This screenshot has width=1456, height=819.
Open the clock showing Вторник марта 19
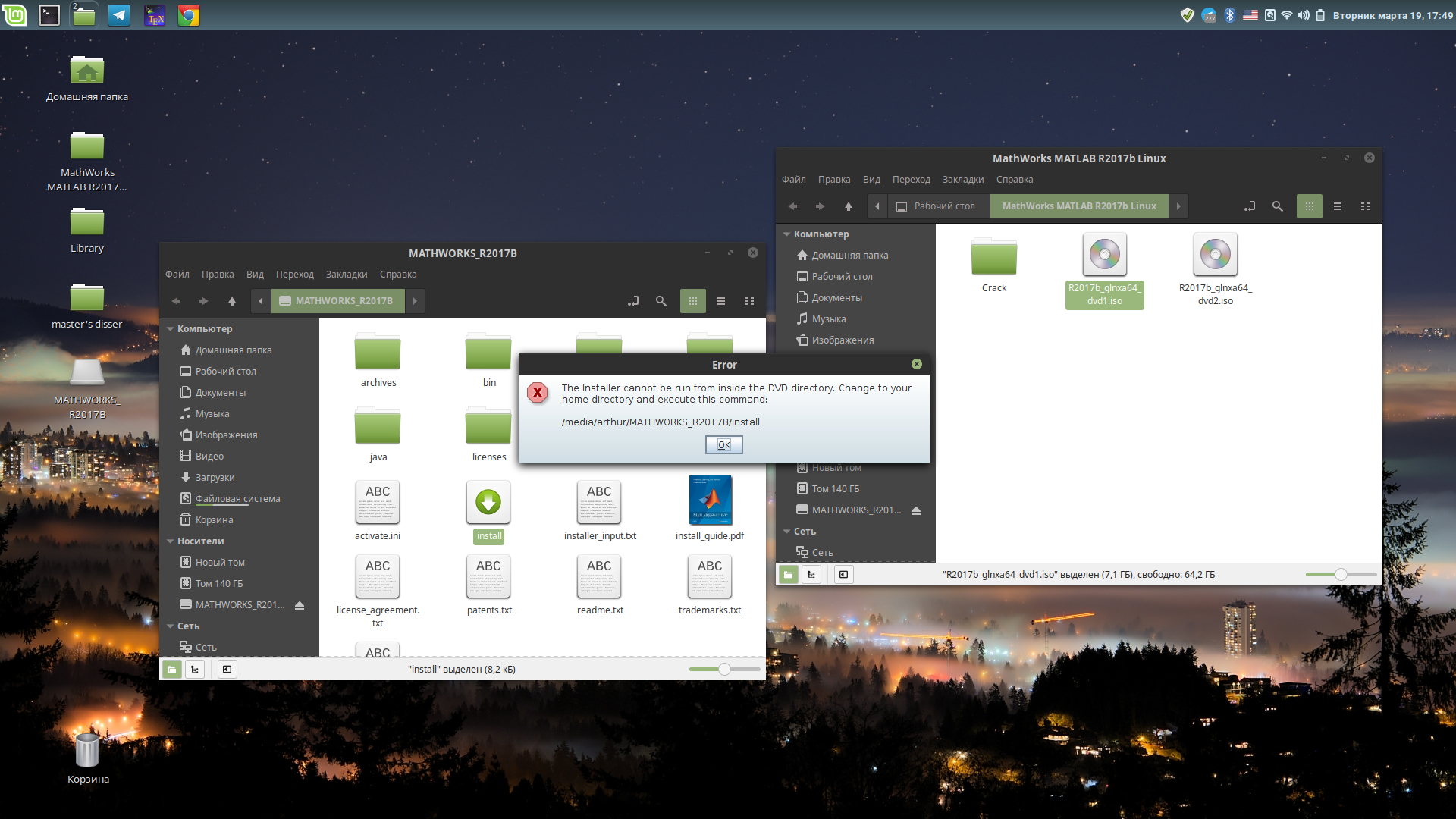coord(1392,15)
